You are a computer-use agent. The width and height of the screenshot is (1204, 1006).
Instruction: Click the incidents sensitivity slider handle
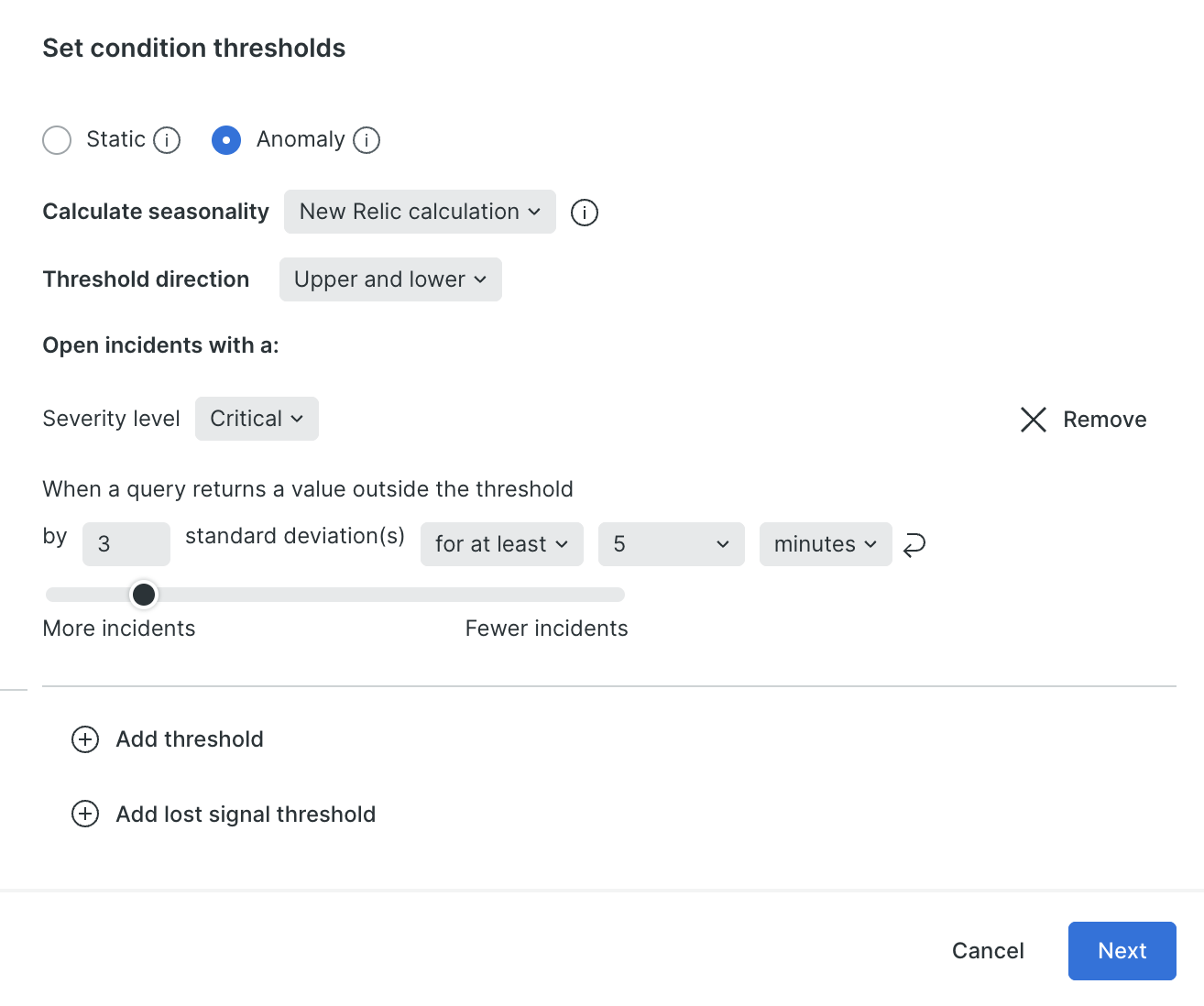click(x=144, y=595)
